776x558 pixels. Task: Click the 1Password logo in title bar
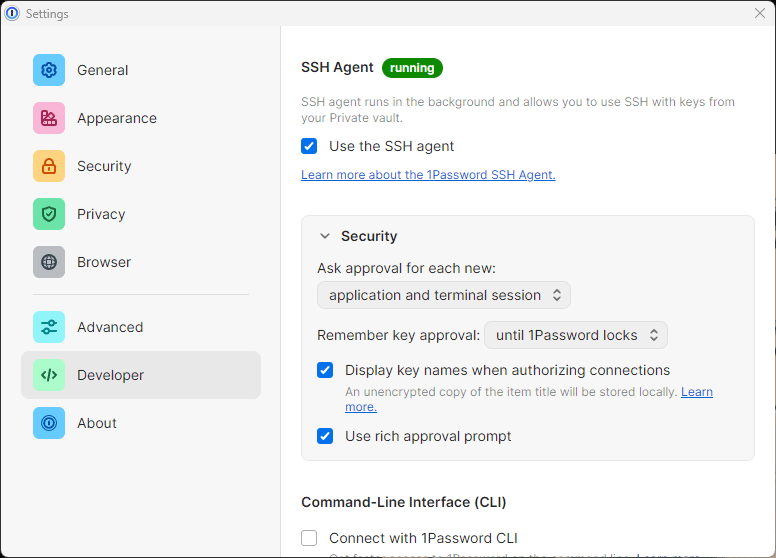[12, 13]
